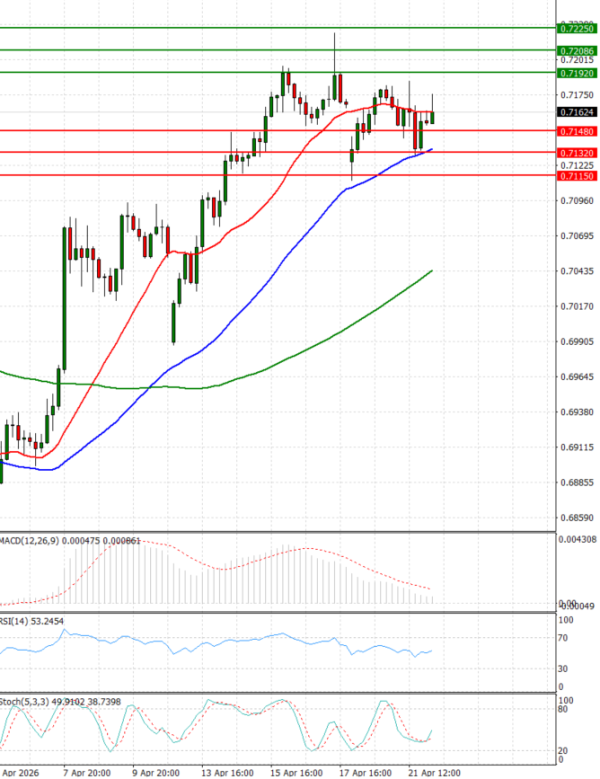This screenshot has width=600, height=779.
Task: Click the 0.71920 green resistance price tag
Action: [578, 73]
